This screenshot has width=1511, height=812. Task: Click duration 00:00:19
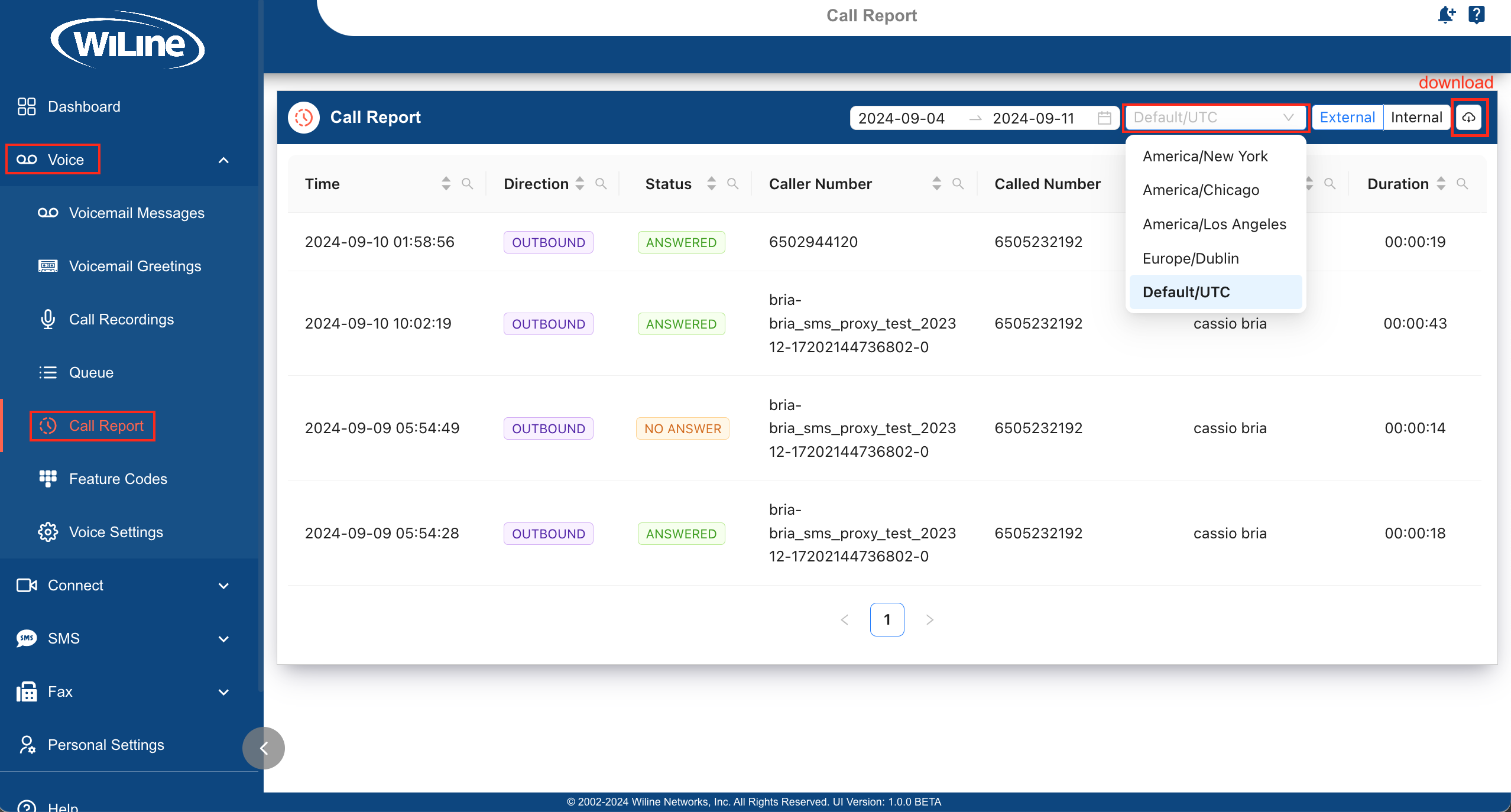pos(1415,242)
